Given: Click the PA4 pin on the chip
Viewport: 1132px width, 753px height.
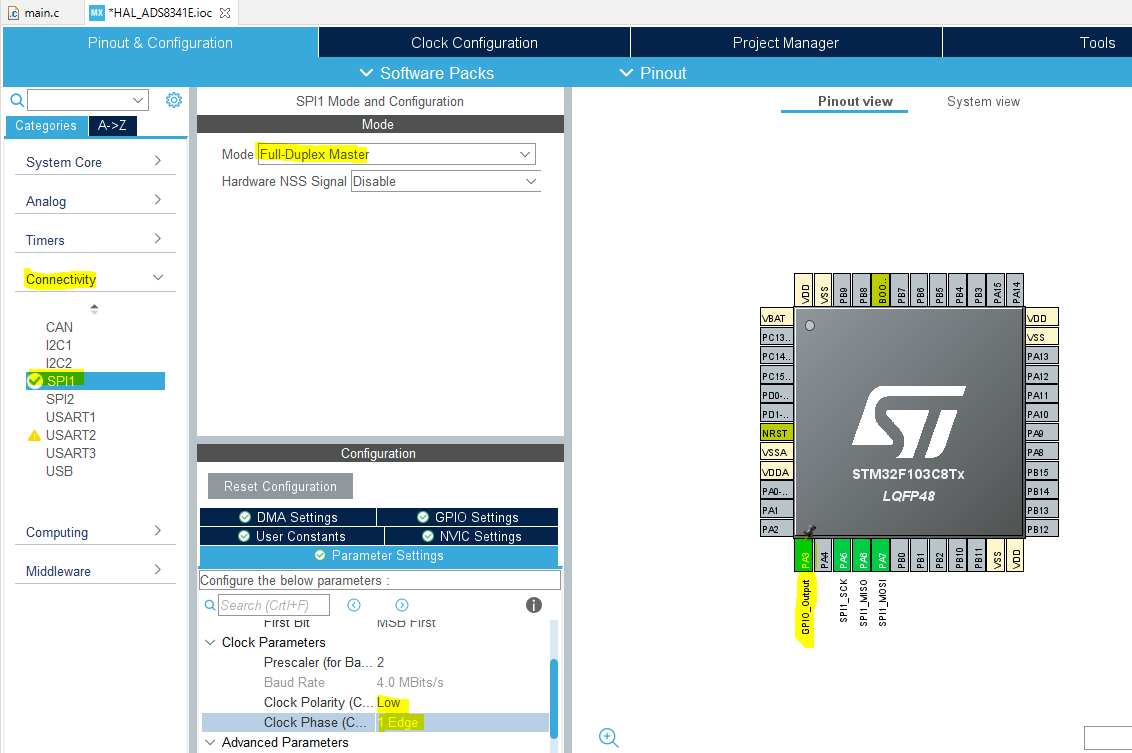Looking at the screenshot, I should click(824, 555).
